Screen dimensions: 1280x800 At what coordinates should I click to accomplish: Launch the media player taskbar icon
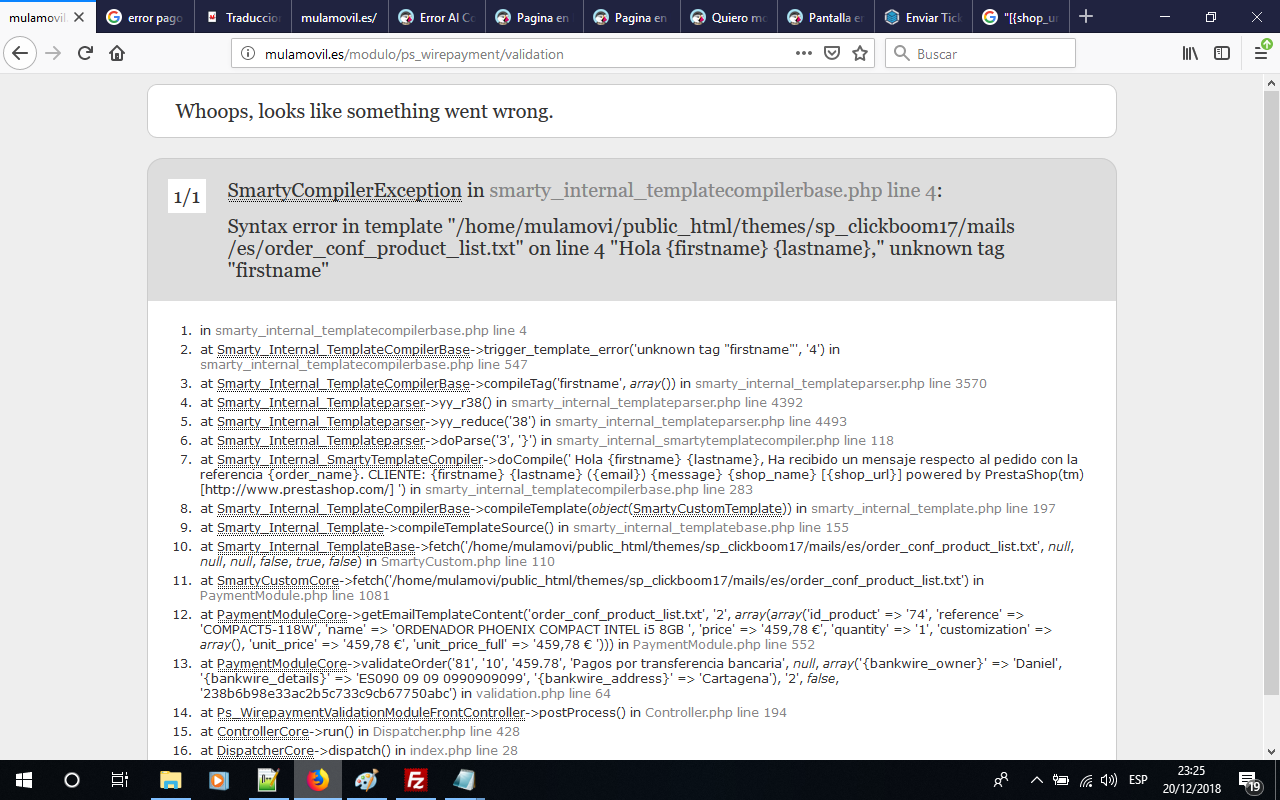tap(219, 780)
